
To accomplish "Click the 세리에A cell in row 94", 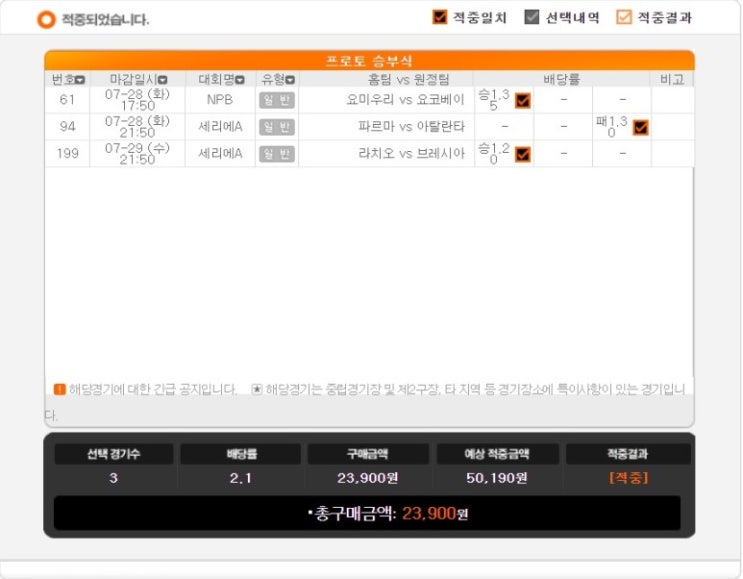I will click(220, 127).
